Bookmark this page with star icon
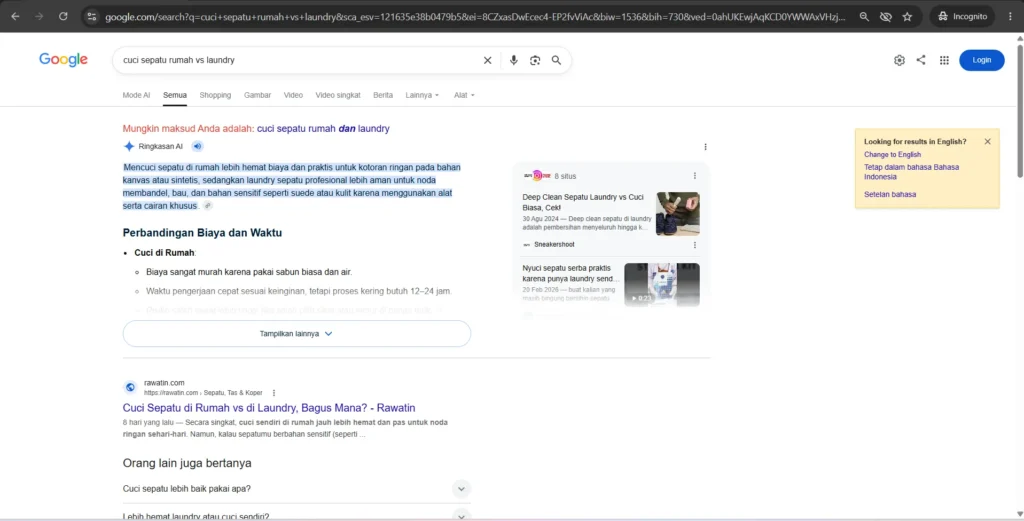 click(x=907, y=16)
